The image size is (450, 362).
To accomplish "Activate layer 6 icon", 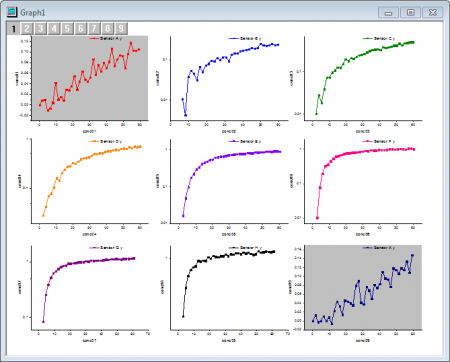I will pyautogui.click(x=80, y=28).
